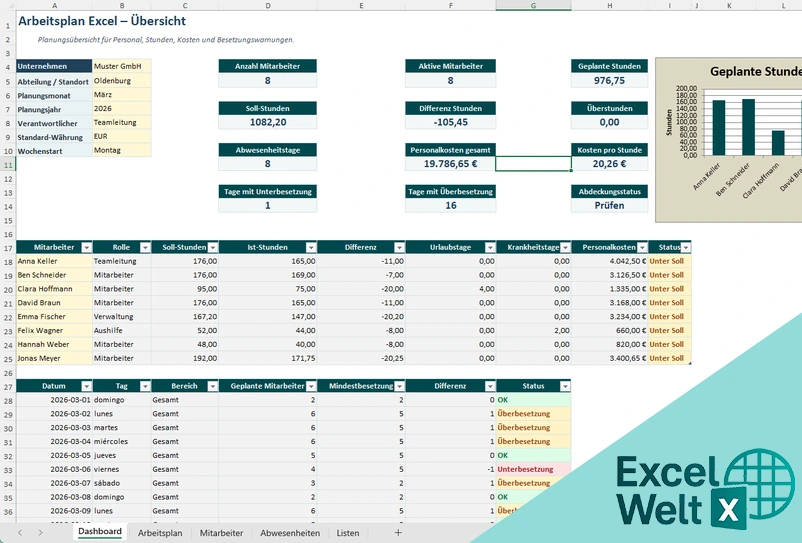Open the Soll-Stunden column filter dropdown
This screenshot has height=543, width=802.
[x=213, y=247]
